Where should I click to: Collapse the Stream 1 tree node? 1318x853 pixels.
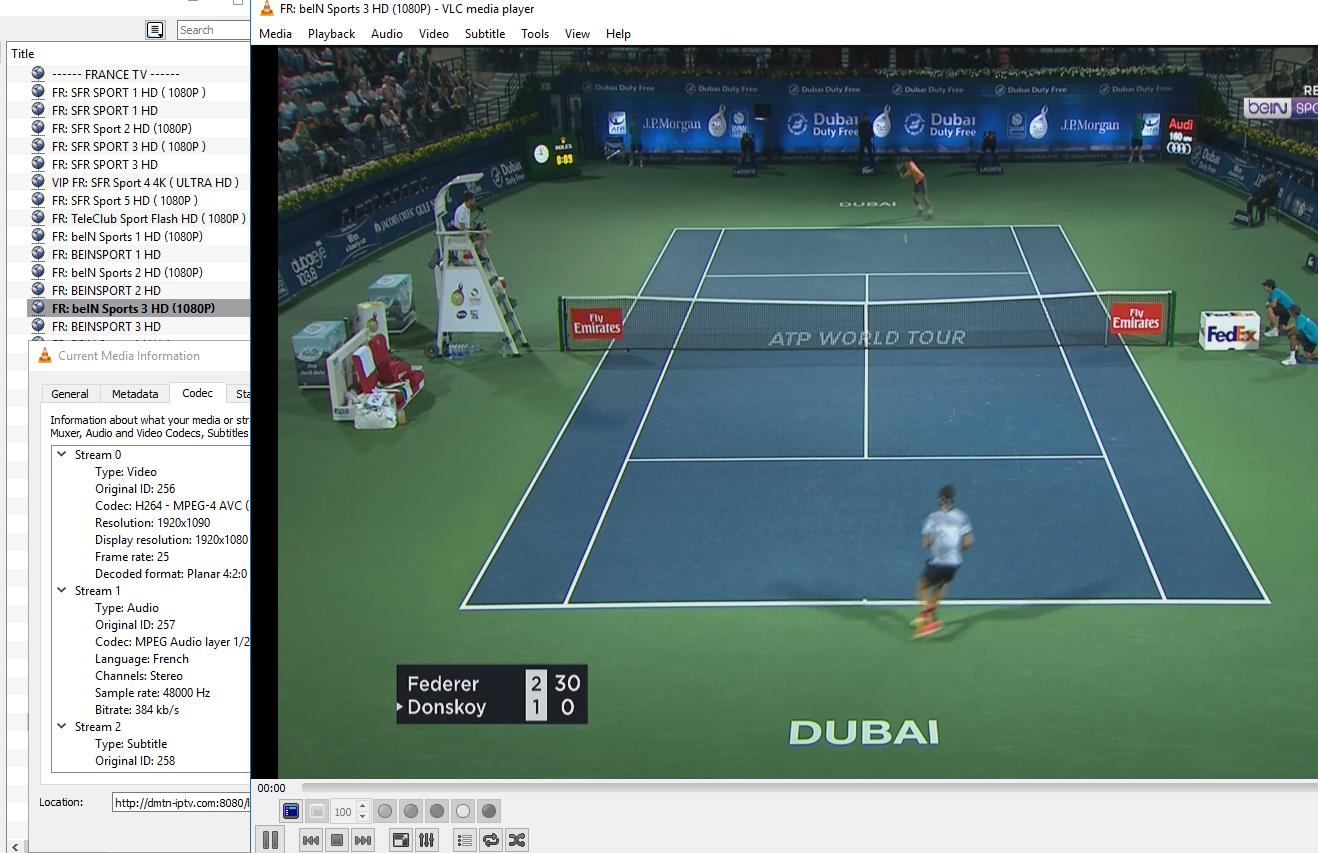(x=62, y=591)
